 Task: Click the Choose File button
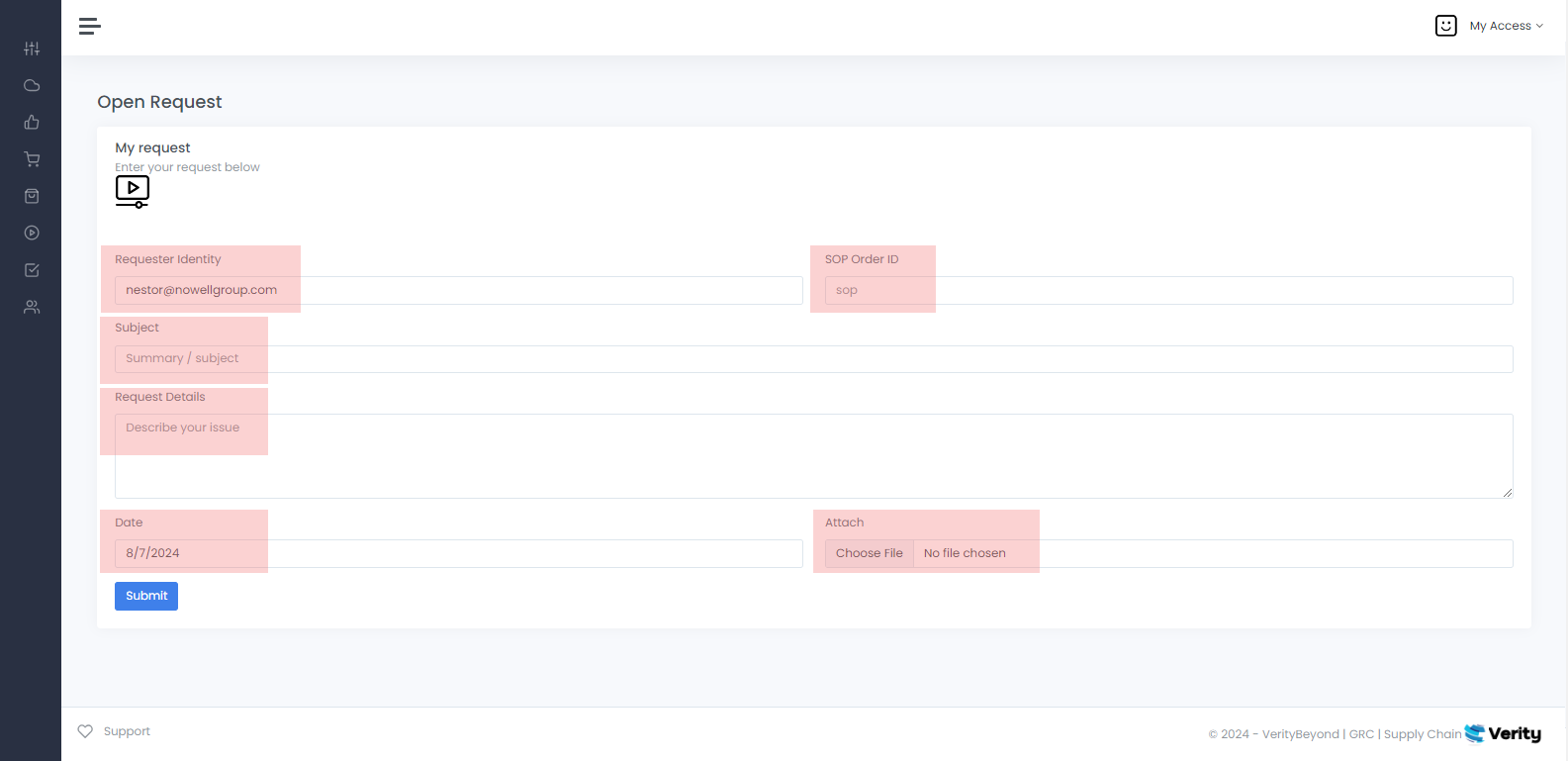869,553
